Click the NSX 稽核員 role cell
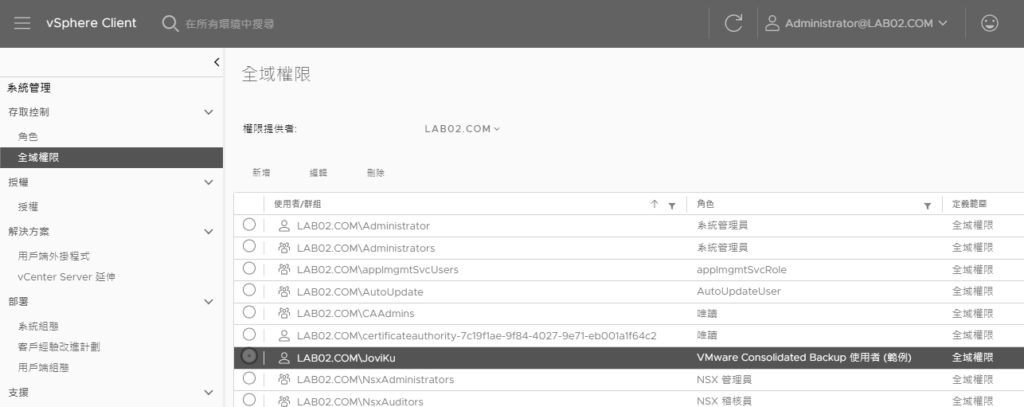Screen dimensions: 1024x407 click(724, 401)
